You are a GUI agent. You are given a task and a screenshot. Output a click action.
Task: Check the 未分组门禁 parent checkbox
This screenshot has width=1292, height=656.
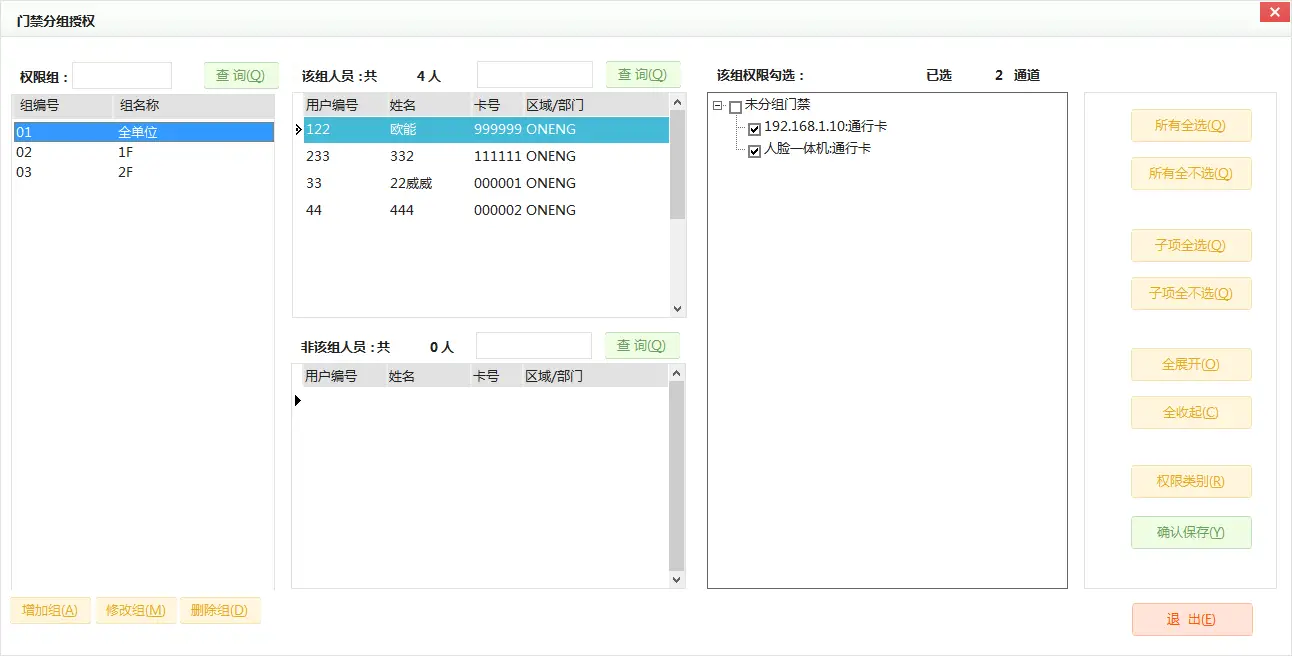735,107
